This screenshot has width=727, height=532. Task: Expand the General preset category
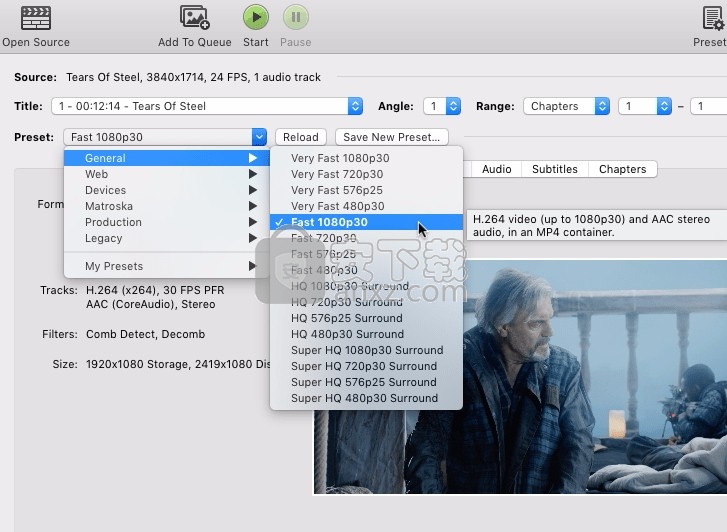click(x=167, y=158)
